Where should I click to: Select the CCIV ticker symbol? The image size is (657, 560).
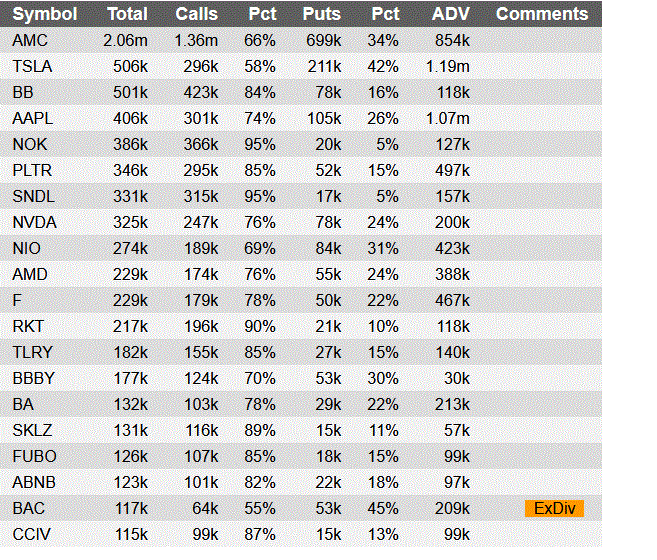[x=31, y=534]
